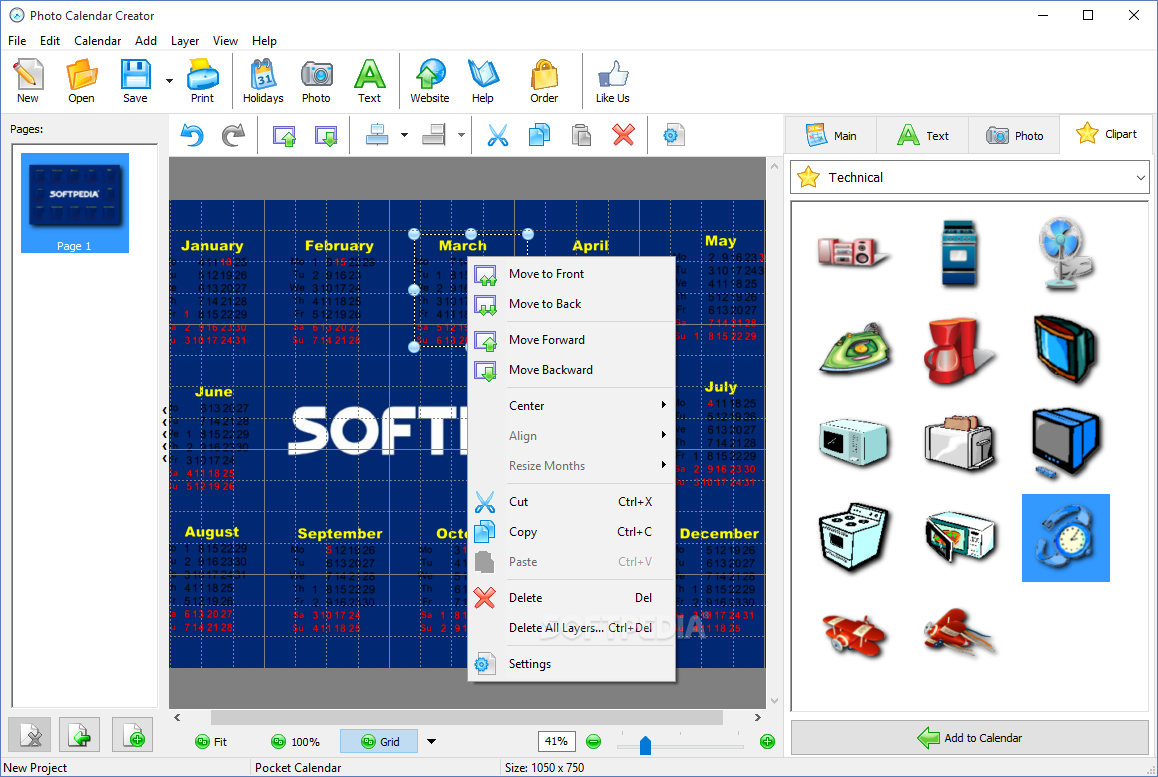
Task: Select the toaster clipart
Action: pos(959,442)
